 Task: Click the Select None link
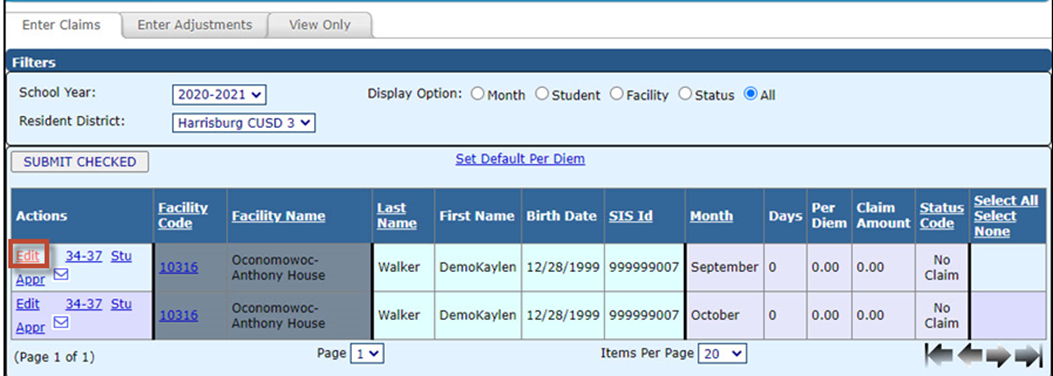[995, 224]
